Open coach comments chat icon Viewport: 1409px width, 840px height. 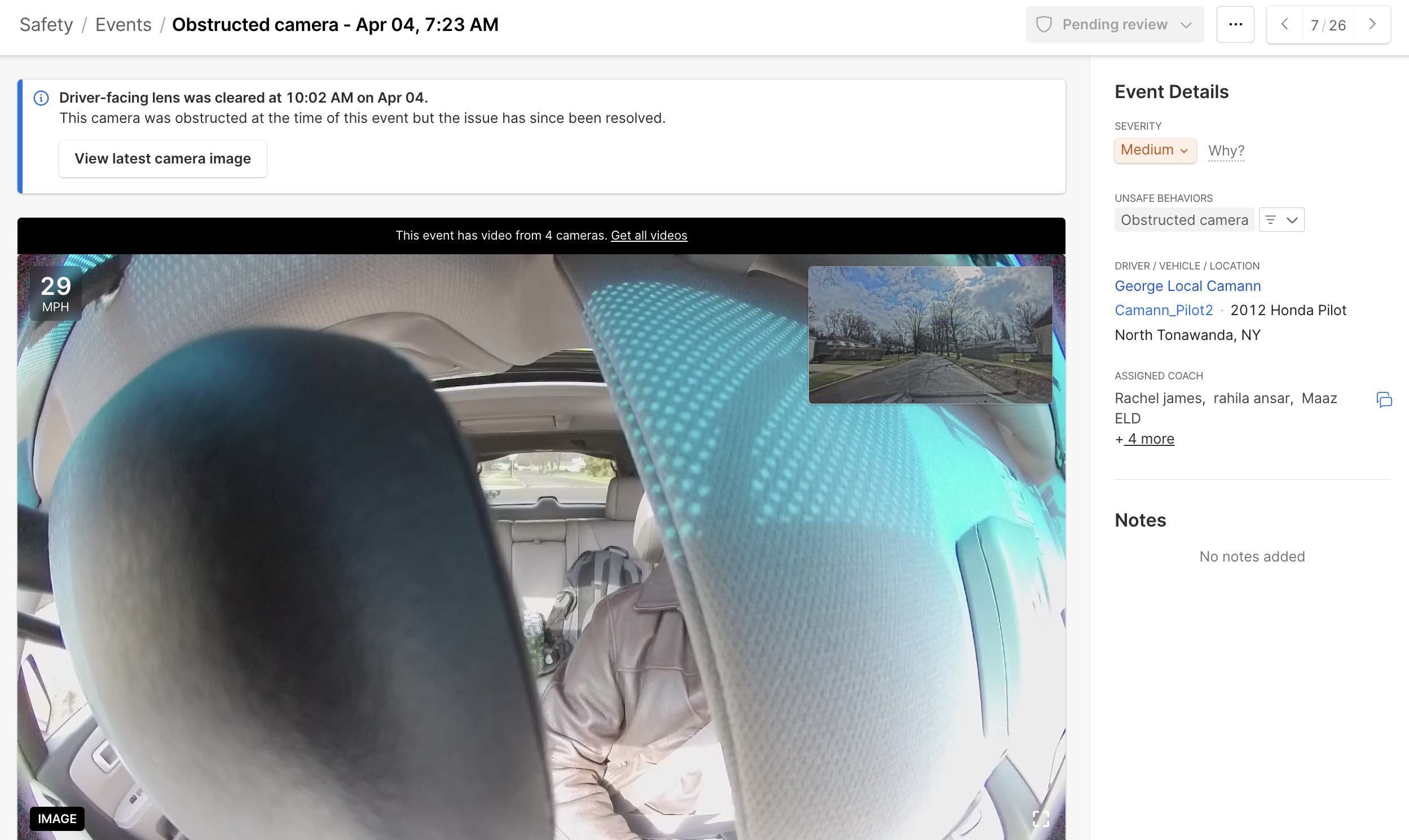point(1384,400)
